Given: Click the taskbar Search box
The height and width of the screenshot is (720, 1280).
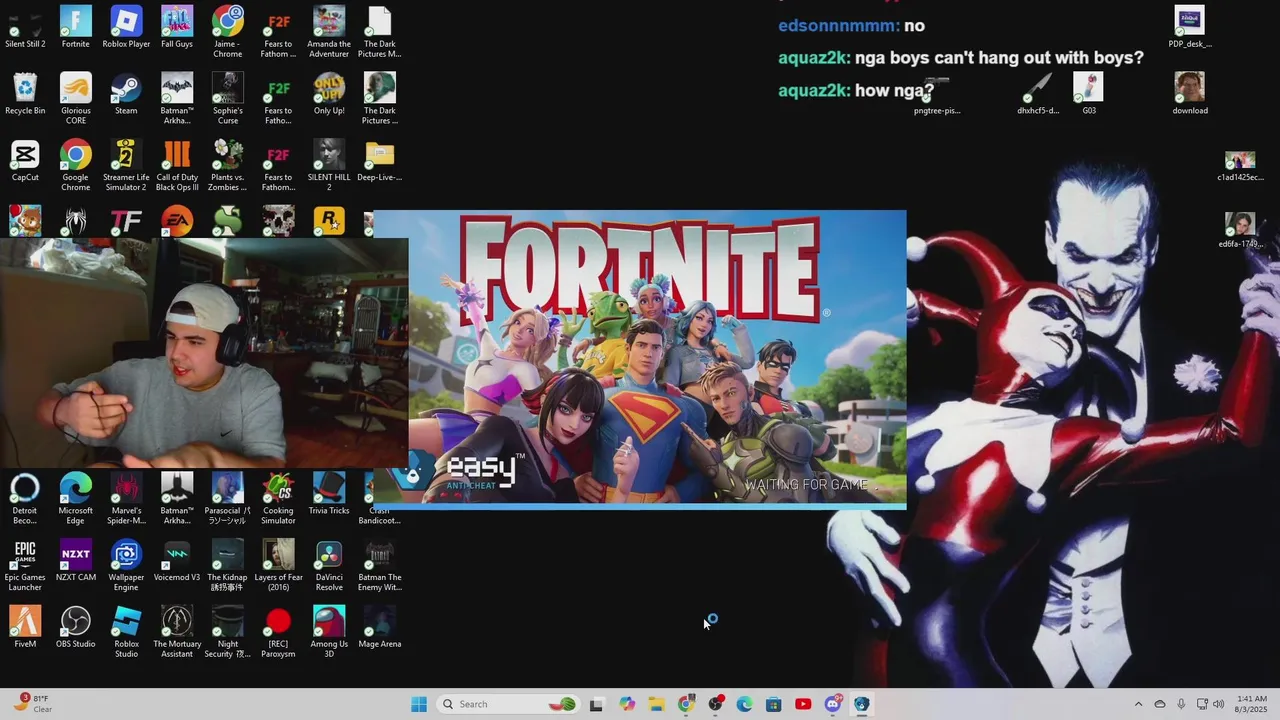Looking at the screenshot, I should (x=509, y=704).
